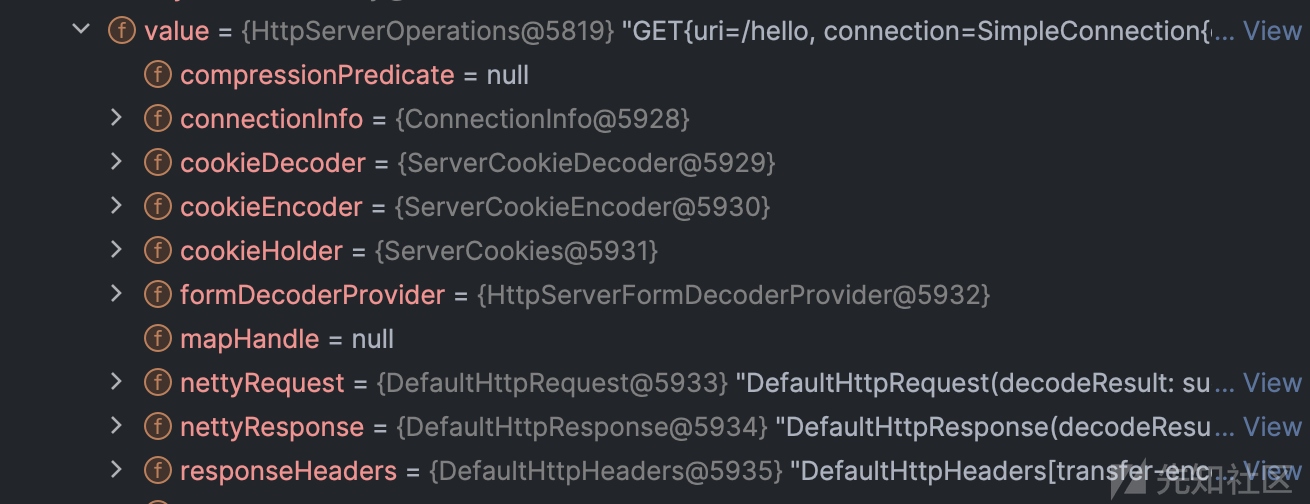1310x504 pixels.
Task: Open View link for nettyResponse row
Action: [1271, 427]
